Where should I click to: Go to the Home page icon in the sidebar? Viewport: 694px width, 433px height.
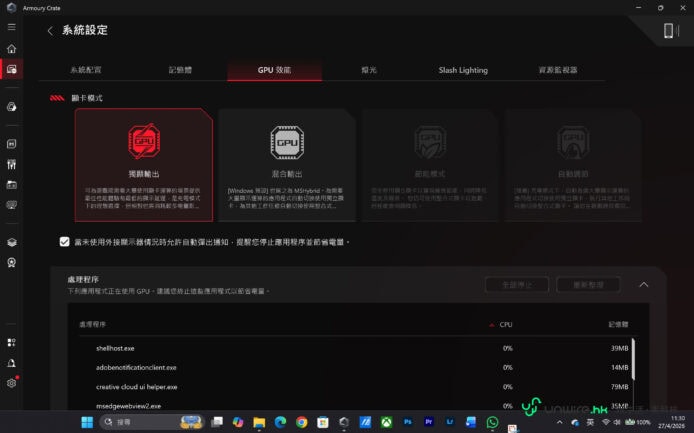pos(12,48)
